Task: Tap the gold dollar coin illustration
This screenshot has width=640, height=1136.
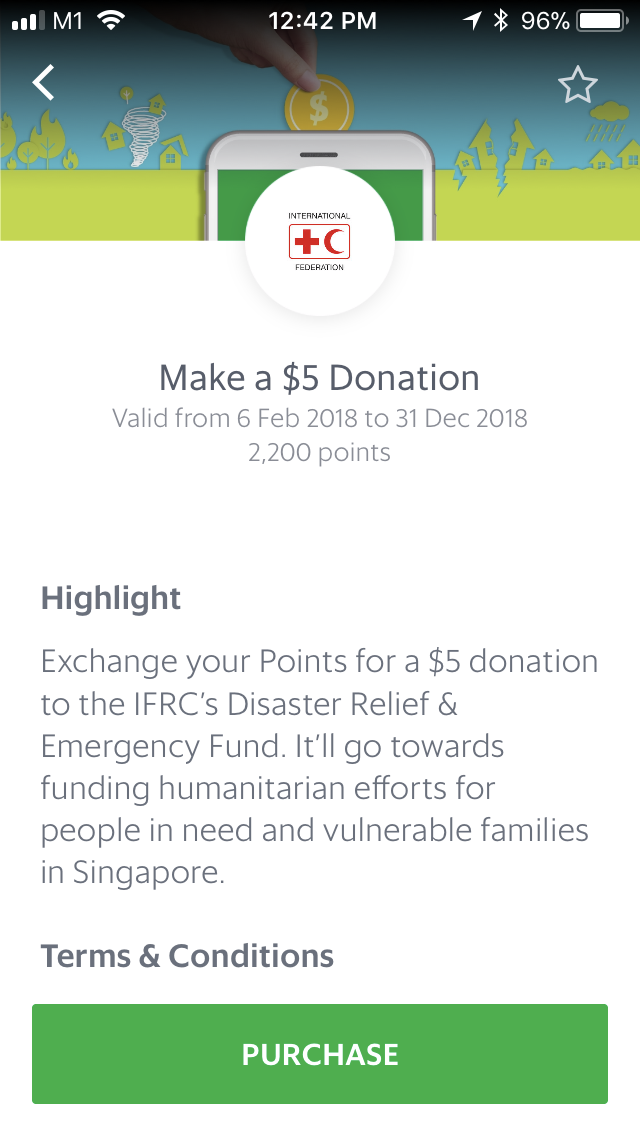Action: [x=318, y=108]
